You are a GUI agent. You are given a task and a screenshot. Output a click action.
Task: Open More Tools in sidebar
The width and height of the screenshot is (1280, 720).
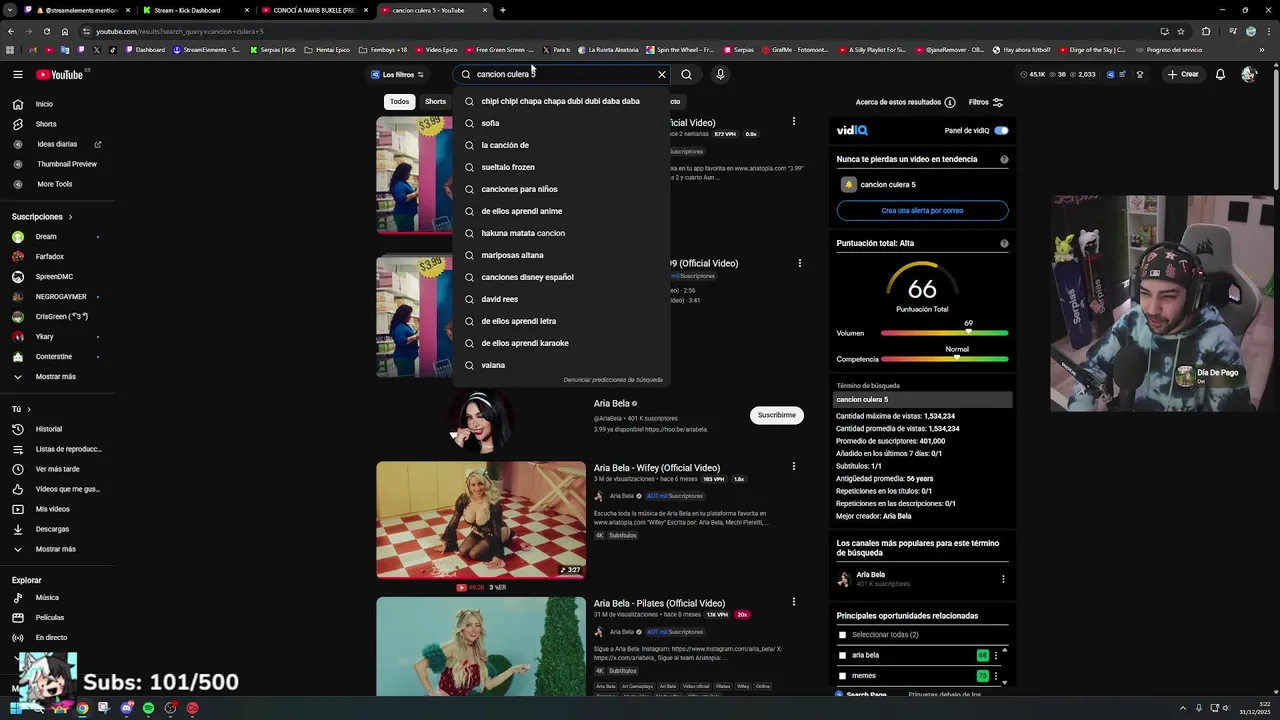(56, 184)
